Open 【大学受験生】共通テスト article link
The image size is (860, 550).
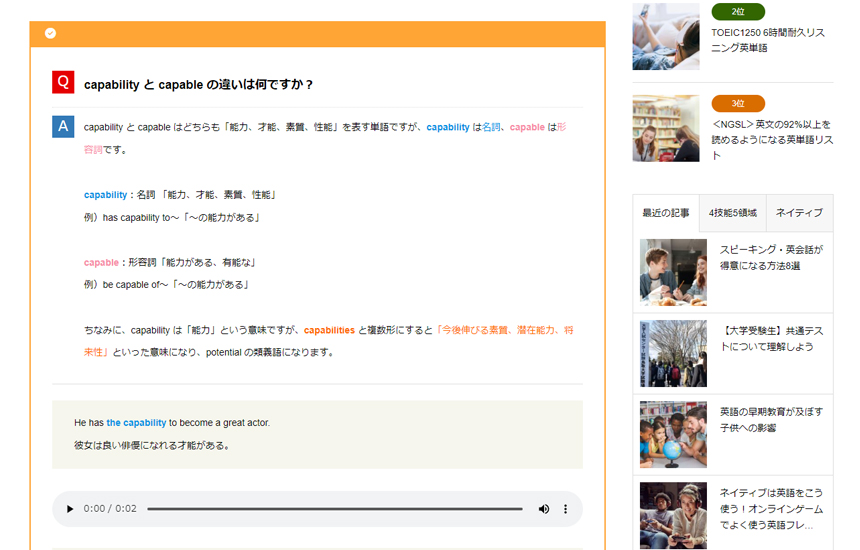point(772,337)
